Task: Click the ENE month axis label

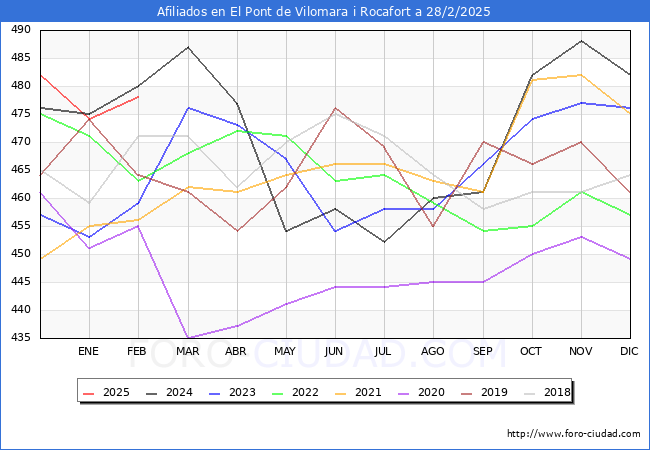Action: pyautogui.click(x=88, y=351)
